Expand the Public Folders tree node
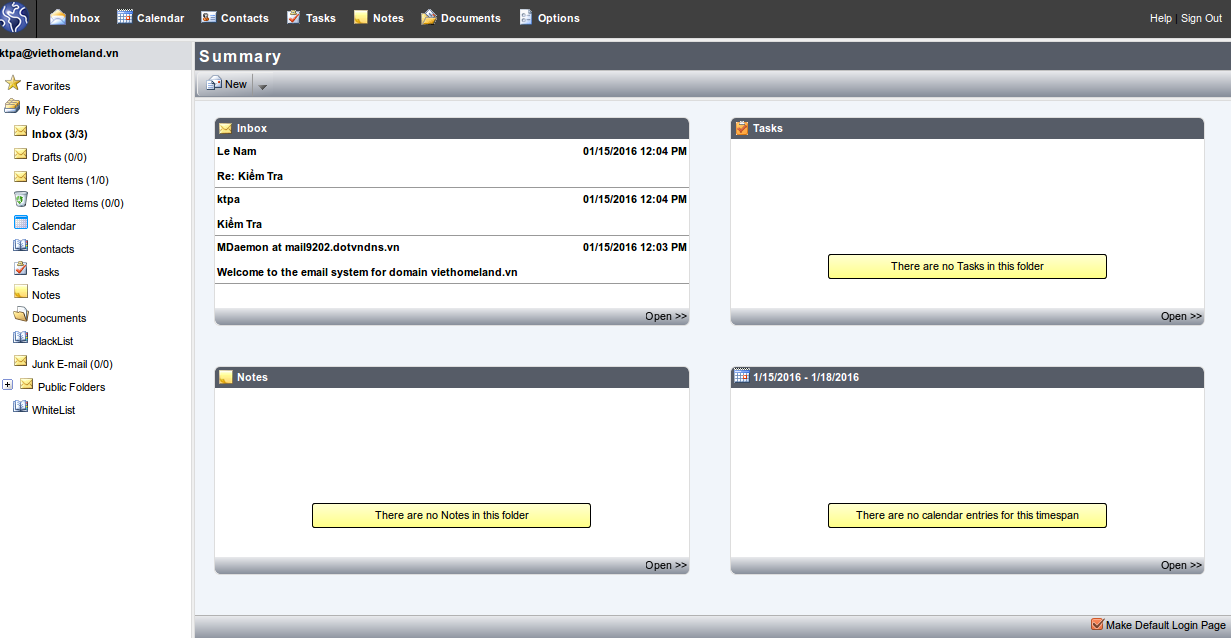The width and height of the screenshot is (1231, 638). point(7,385)
